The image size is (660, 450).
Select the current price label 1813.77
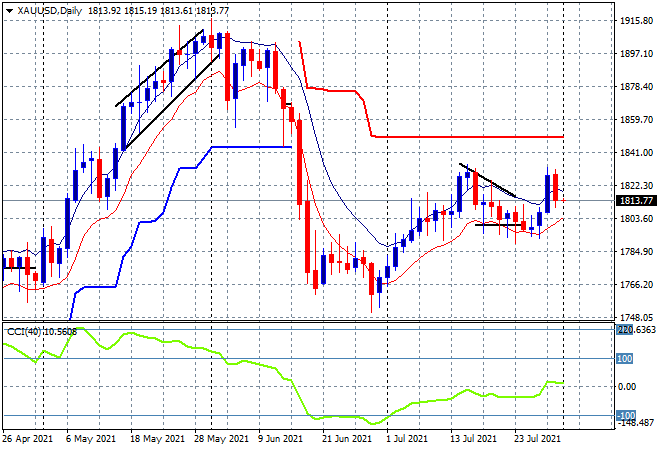[x=636, y=201]
